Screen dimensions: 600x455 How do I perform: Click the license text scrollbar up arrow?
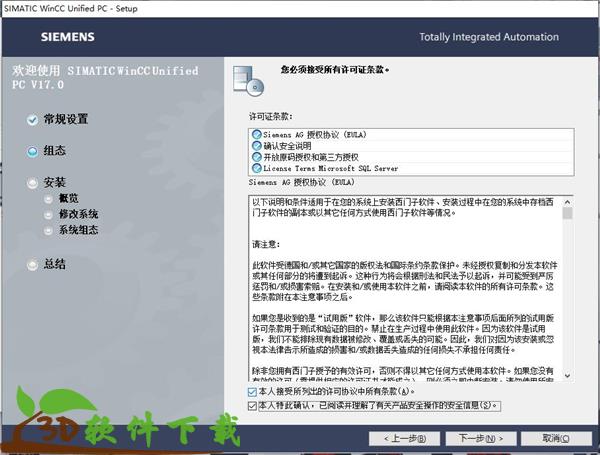click(567, 202)
